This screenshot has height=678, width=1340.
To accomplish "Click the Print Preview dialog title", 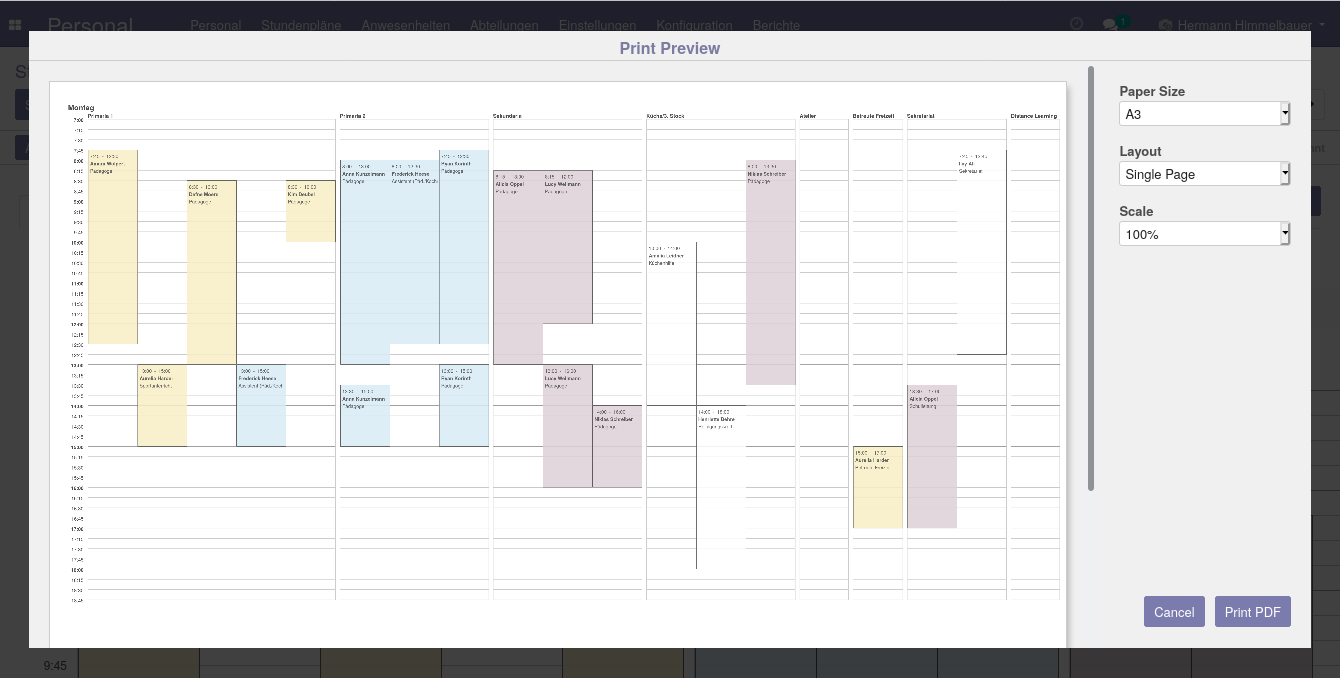I will pos(670,48).
